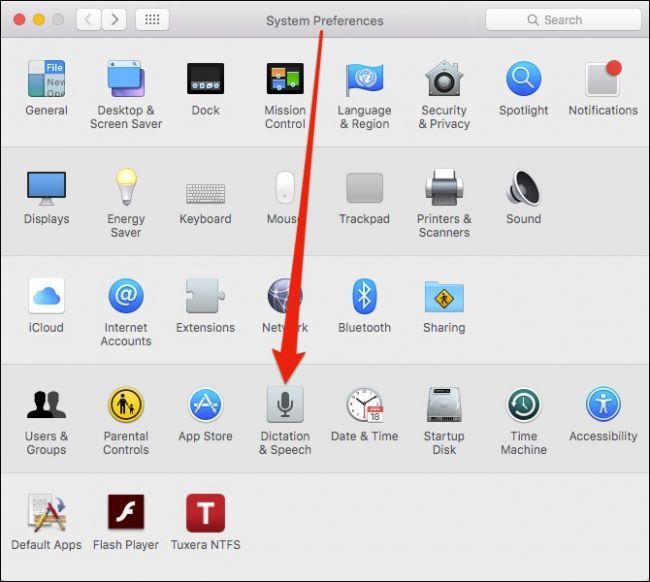Minimize window with yellow button

(39, 19)
